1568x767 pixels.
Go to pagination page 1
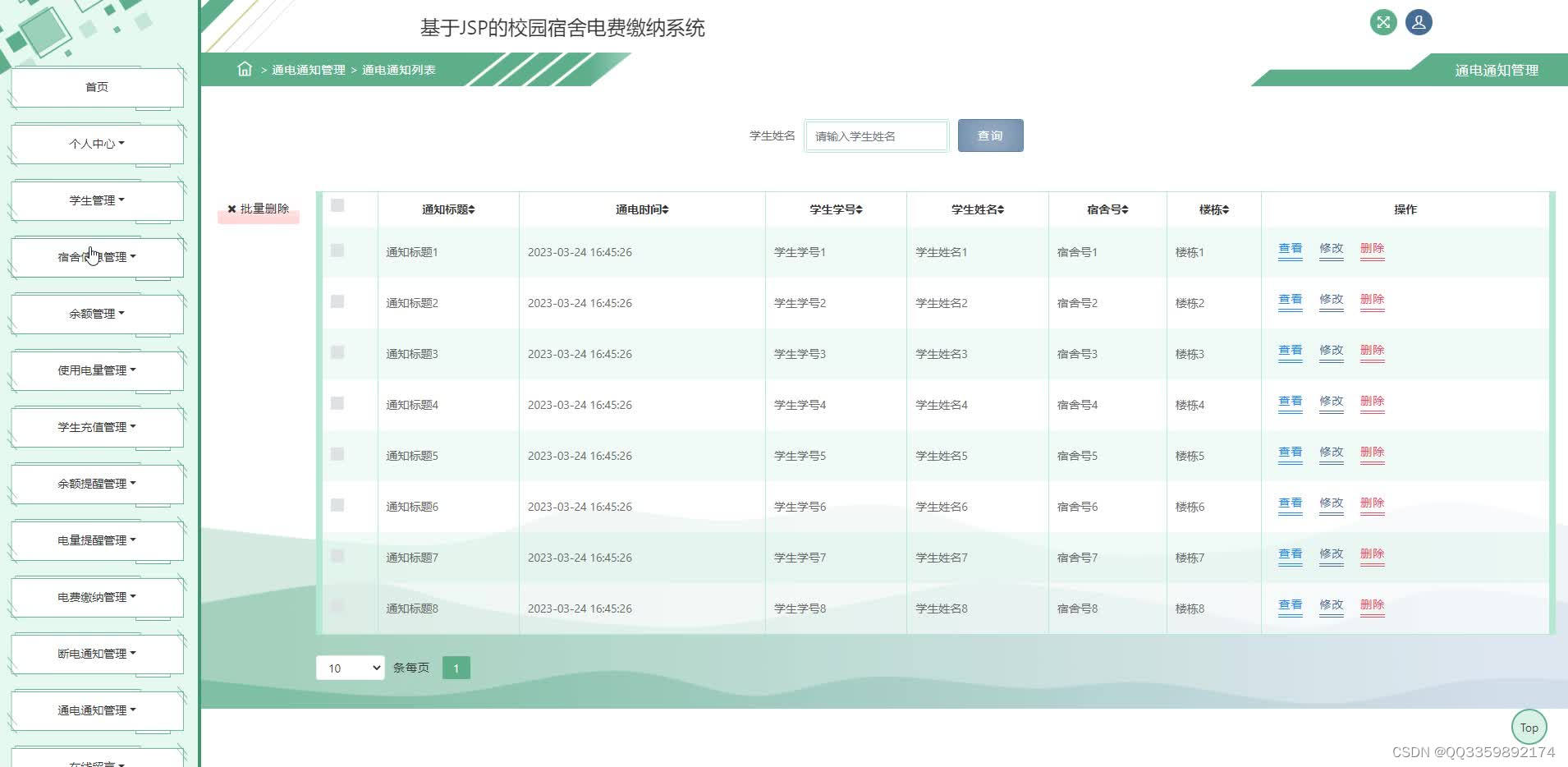point(456,668)
